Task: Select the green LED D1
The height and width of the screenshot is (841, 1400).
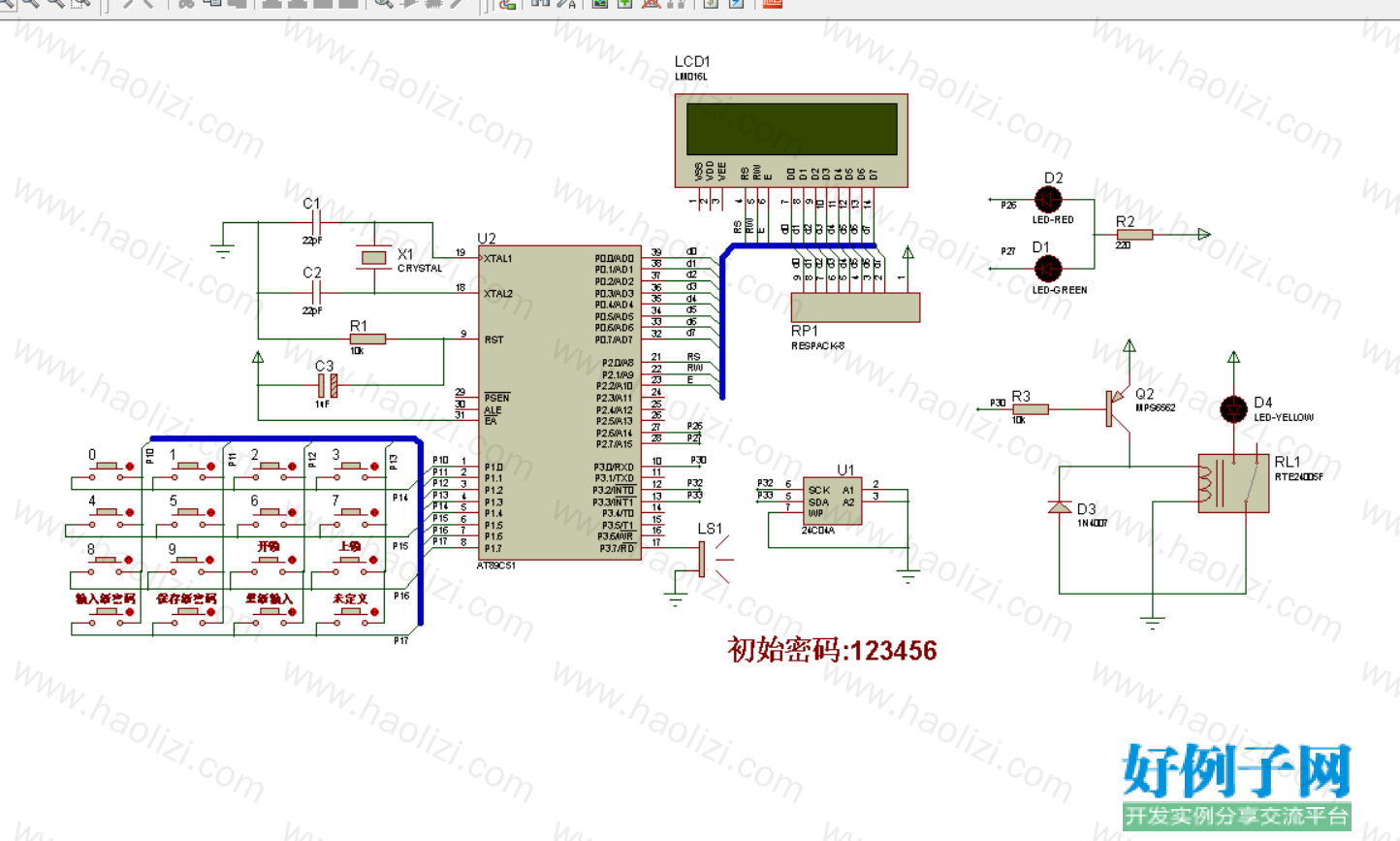Action: pyautogui.click(x=1048, y=269)
